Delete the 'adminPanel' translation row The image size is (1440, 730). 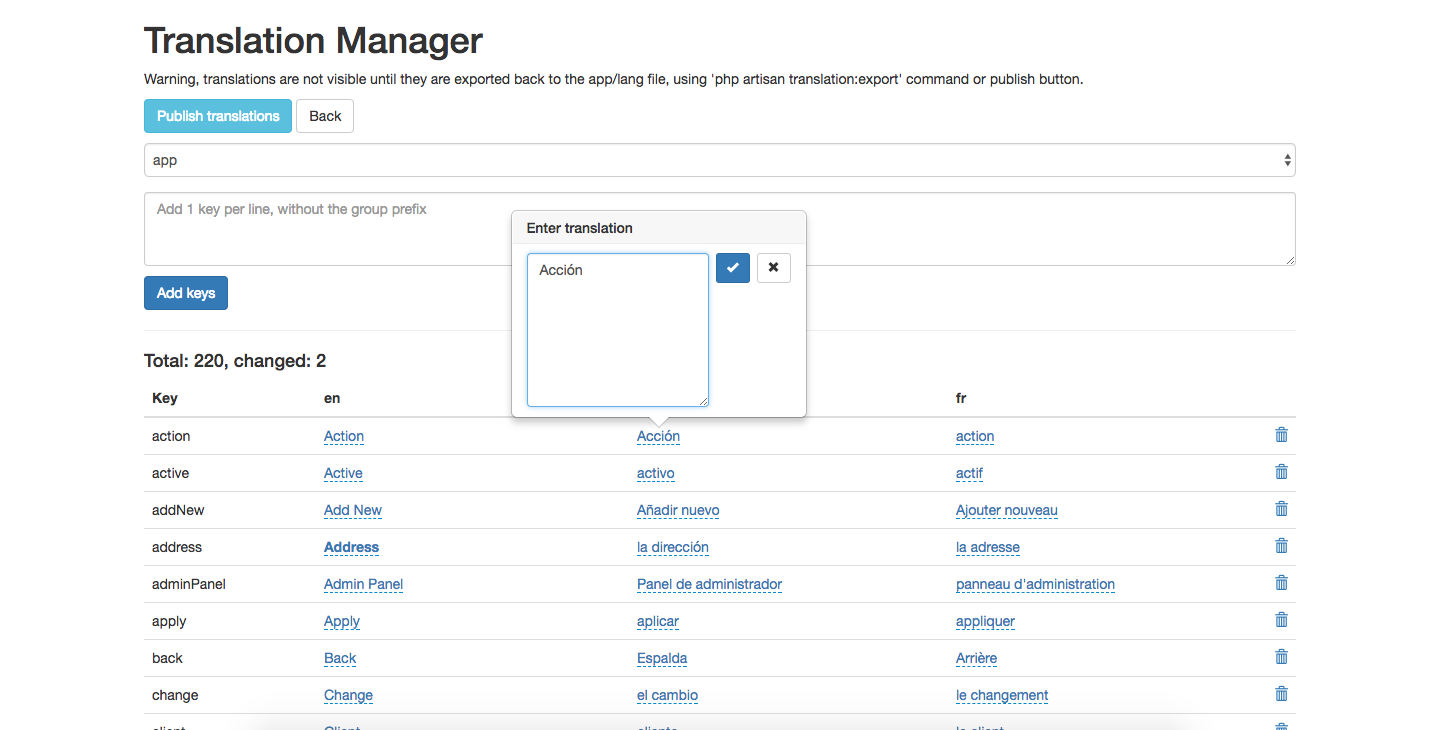(x=1281, y=583)
